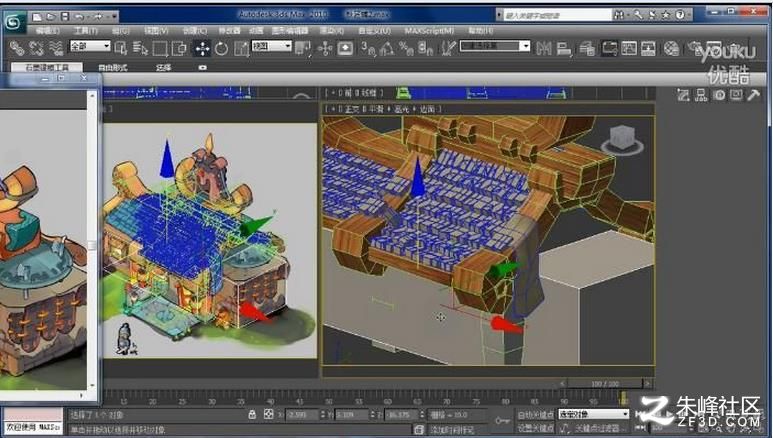Switch to the 选择 ribbon tab
Screen dimensions: 773x438
pyautogui.click(x=163, y=68)
